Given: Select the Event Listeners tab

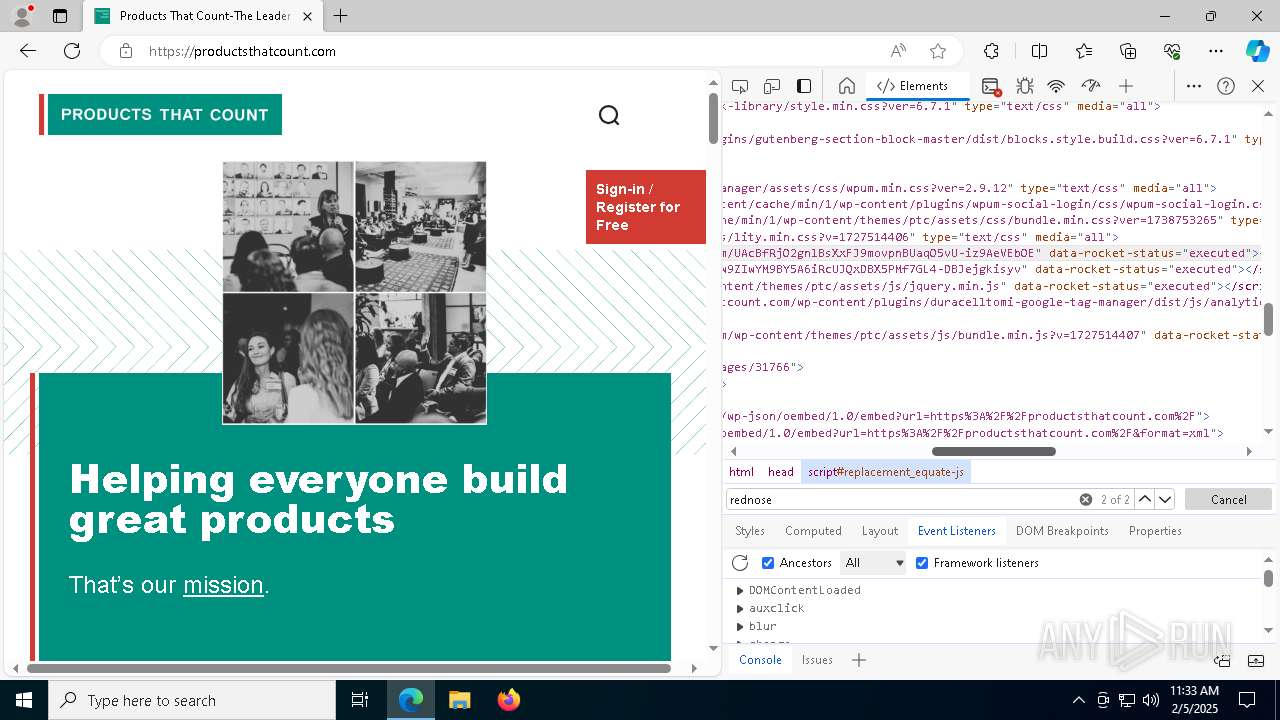Looking at the screenshot, I should point(957,531).
